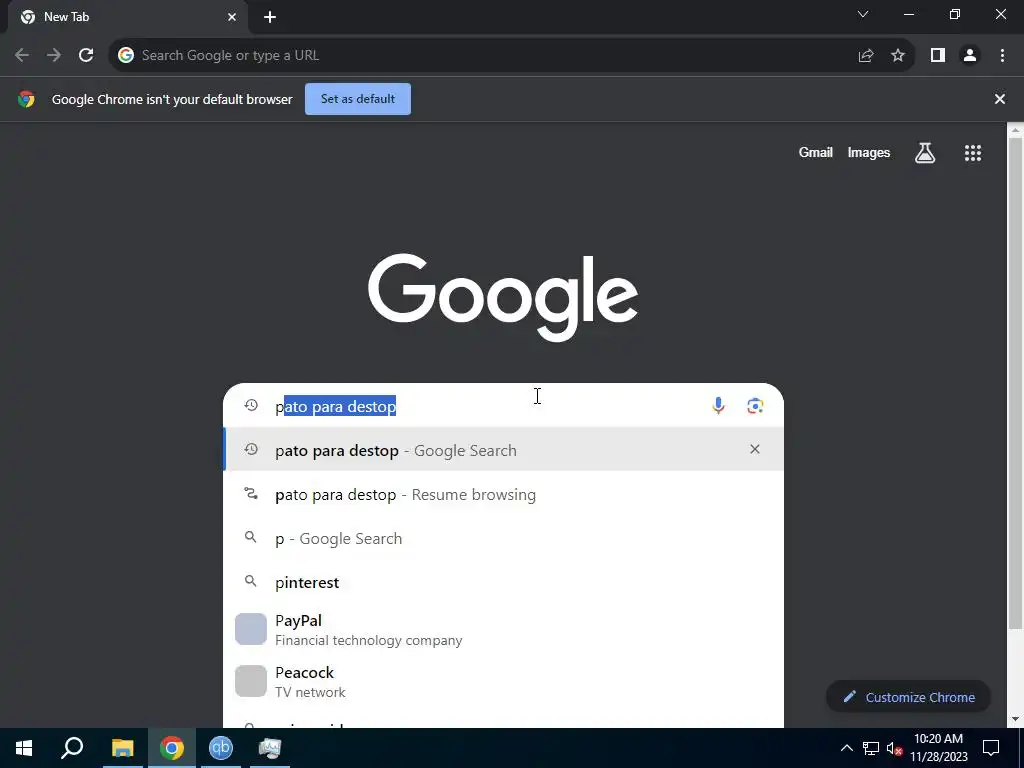Open the network tray icon
This screenshot has height=768, width=1024.
coord(871,748)
